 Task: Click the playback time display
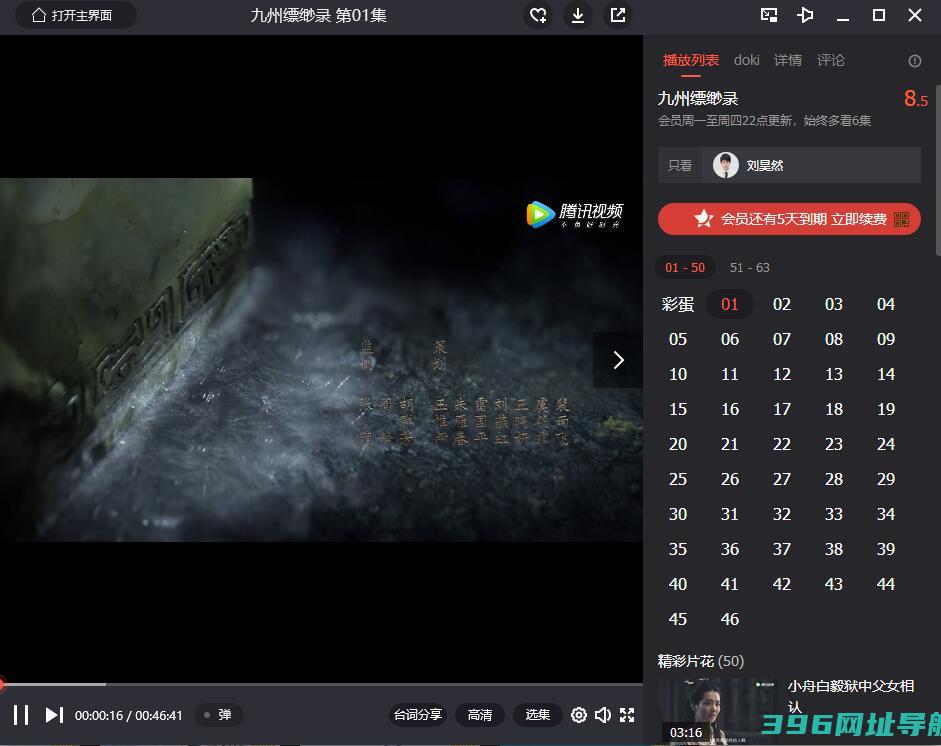click(x=128, y=715)
